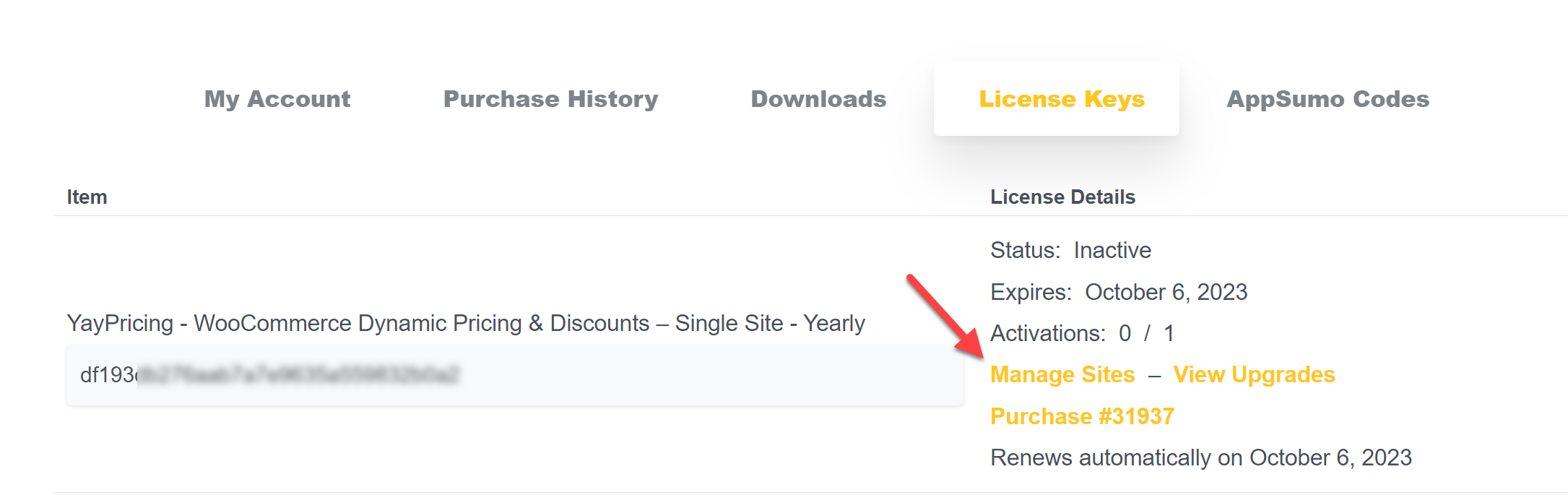Click the Expires label
The image size is (1568, 503).
point(1031,292)
